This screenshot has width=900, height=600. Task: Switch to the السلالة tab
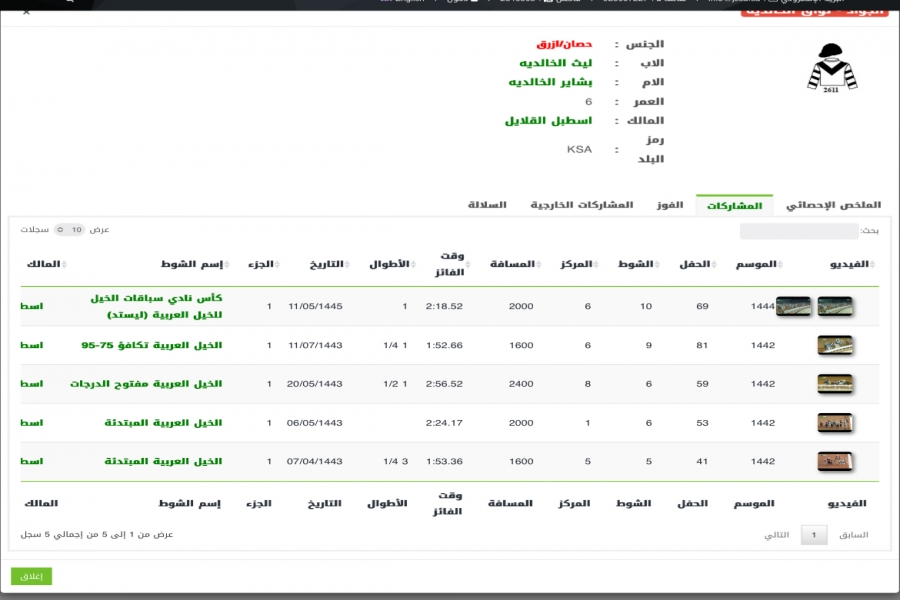488,205
